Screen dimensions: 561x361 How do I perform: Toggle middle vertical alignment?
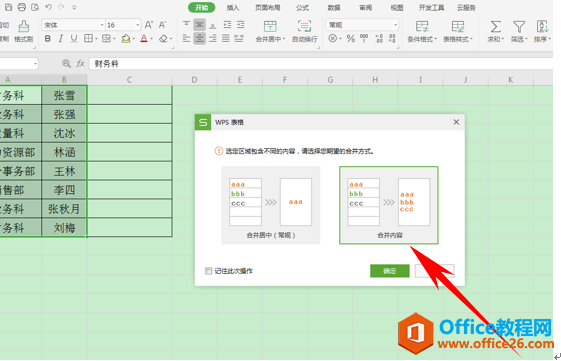point(200,25)
